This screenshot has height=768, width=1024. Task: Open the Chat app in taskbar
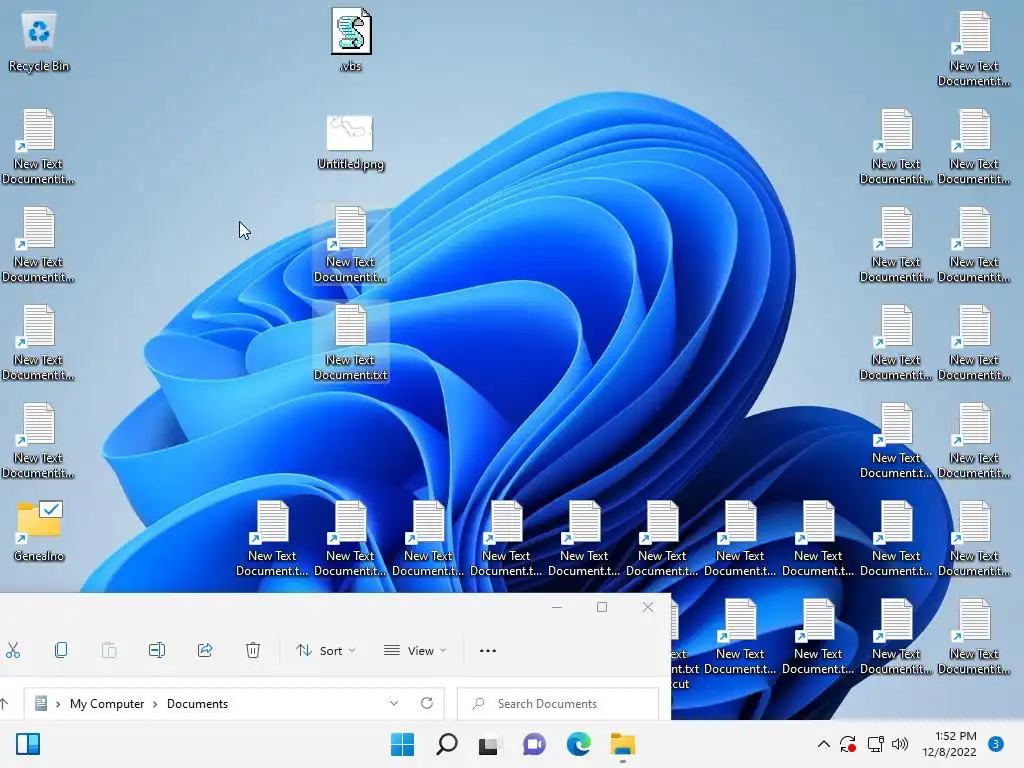pyautogui.click(x=534, y=744)
